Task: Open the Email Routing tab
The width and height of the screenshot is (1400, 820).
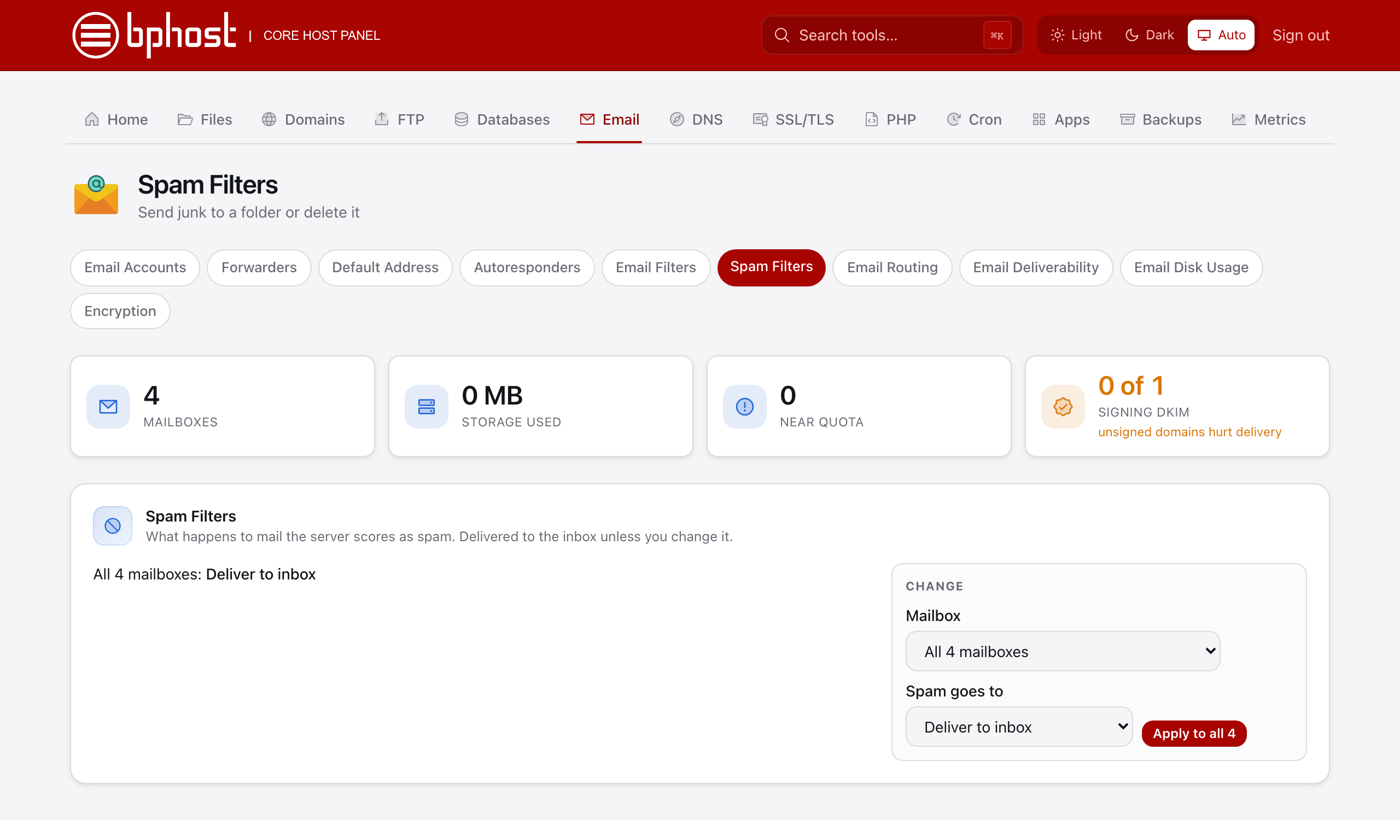Action: (892, 267)
